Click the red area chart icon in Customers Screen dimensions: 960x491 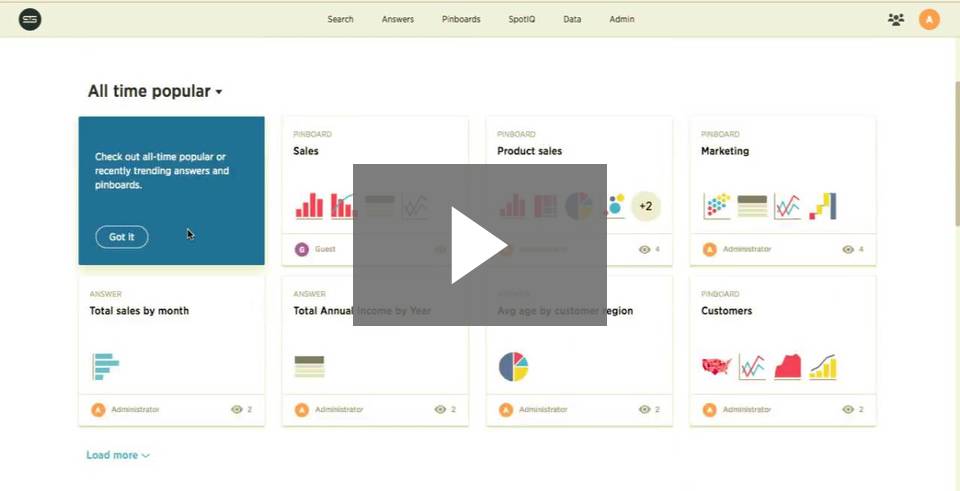click(788, 367)
